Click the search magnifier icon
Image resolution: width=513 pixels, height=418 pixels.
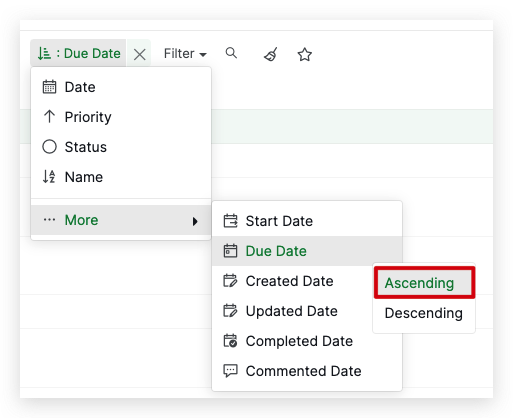click(x=231, y=53)
